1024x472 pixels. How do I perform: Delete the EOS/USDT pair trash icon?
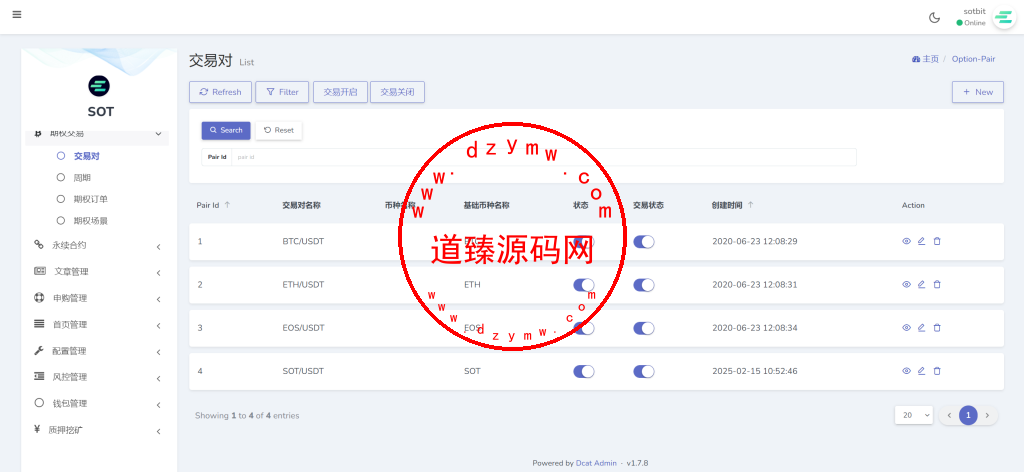937,328
